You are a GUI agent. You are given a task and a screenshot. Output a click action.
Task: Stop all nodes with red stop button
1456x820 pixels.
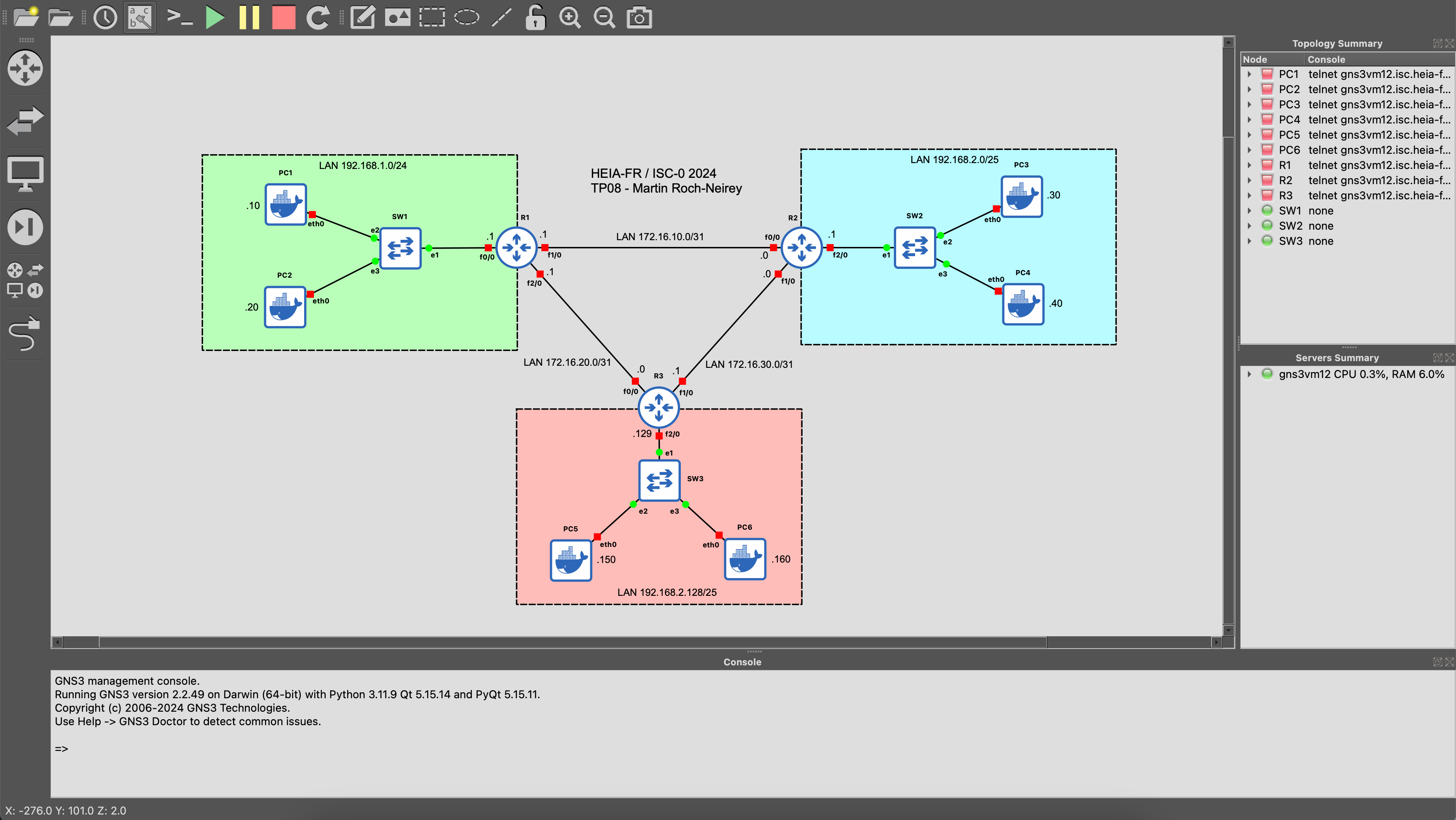tap(284, 17)
